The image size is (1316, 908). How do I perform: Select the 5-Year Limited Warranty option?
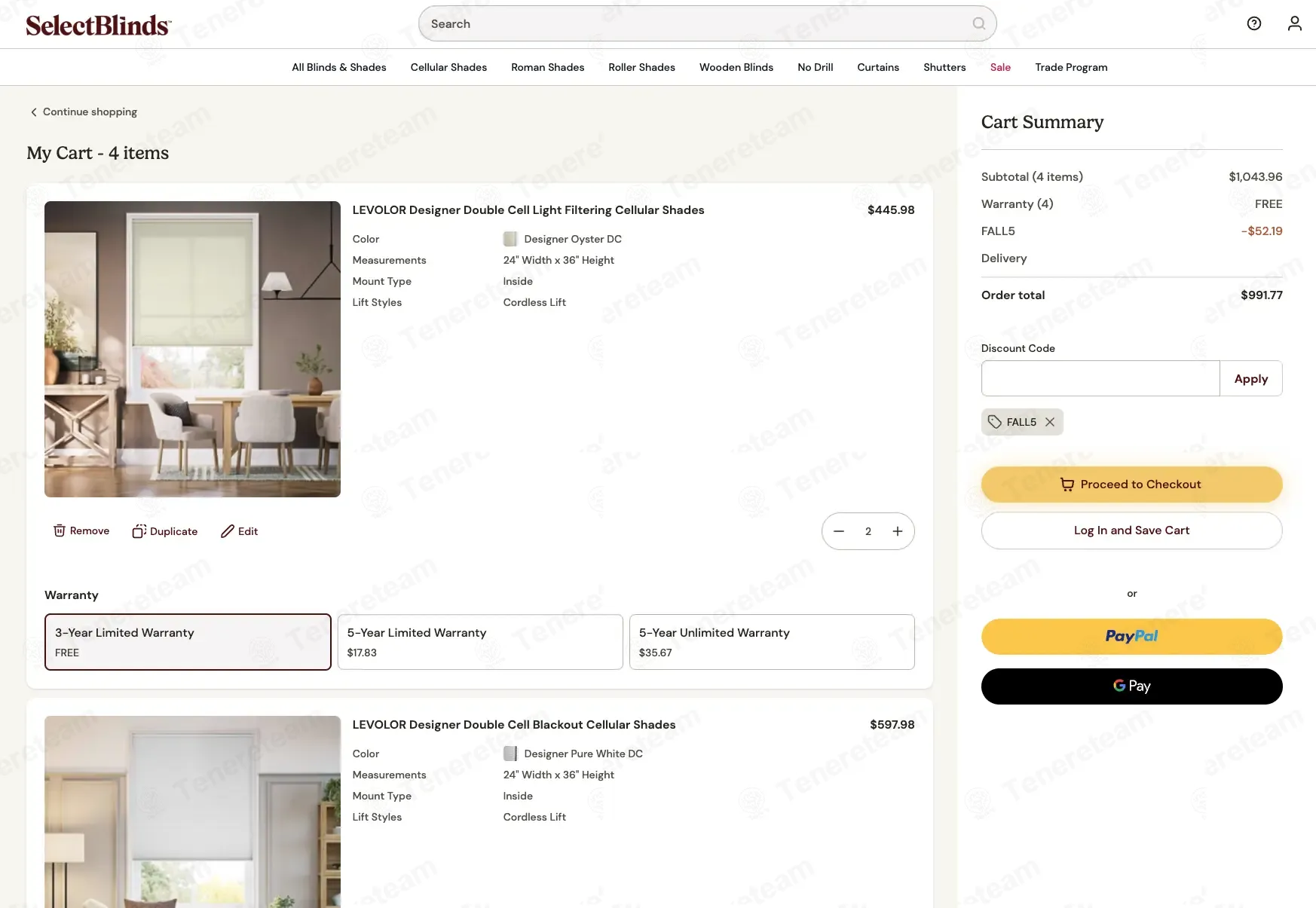point(480,642)
